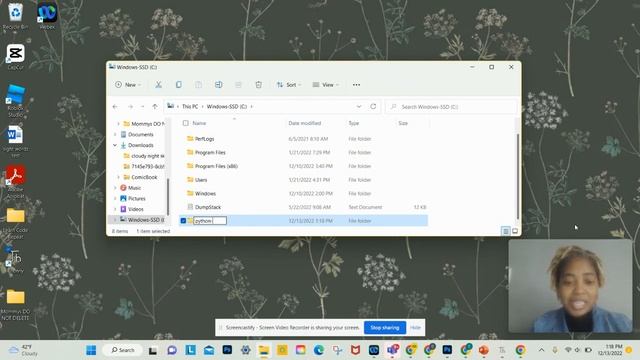
Task: Open the New dropdown menu
Action: [128, 84]
